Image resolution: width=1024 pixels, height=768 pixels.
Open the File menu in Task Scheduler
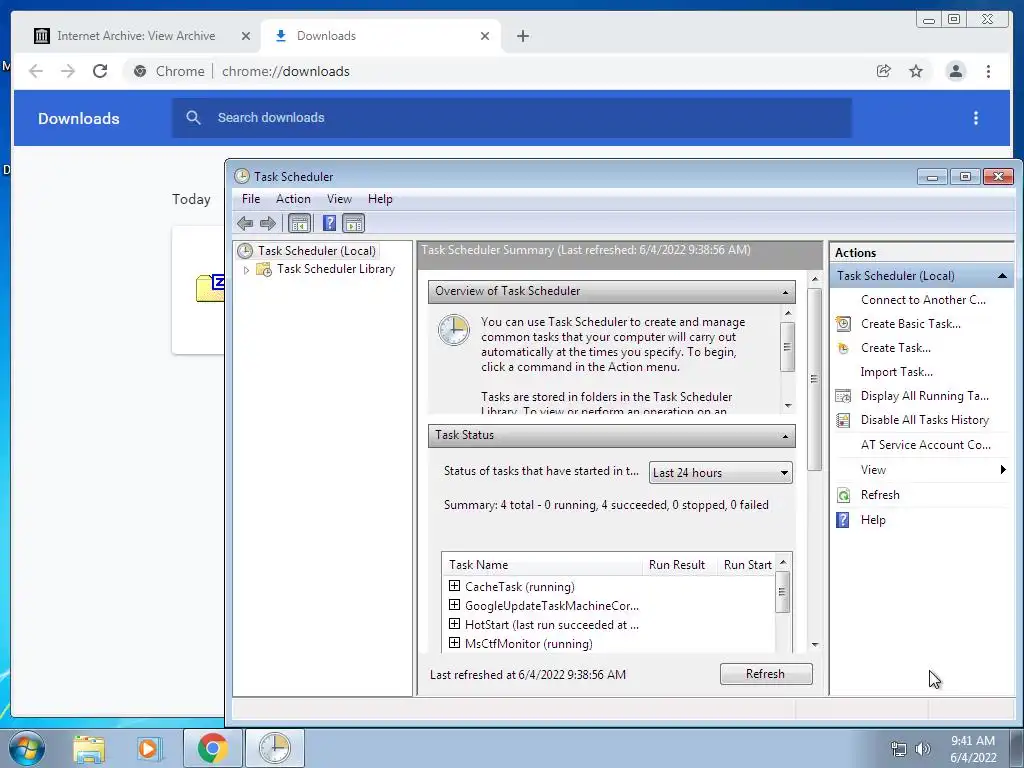[x=251, y=199]
